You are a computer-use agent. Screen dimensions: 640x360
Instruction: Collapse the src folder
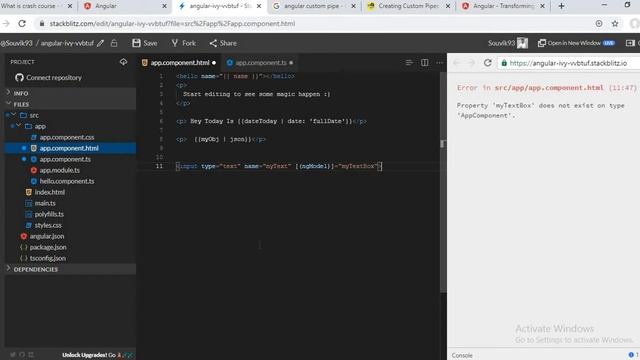coord(13,115)
